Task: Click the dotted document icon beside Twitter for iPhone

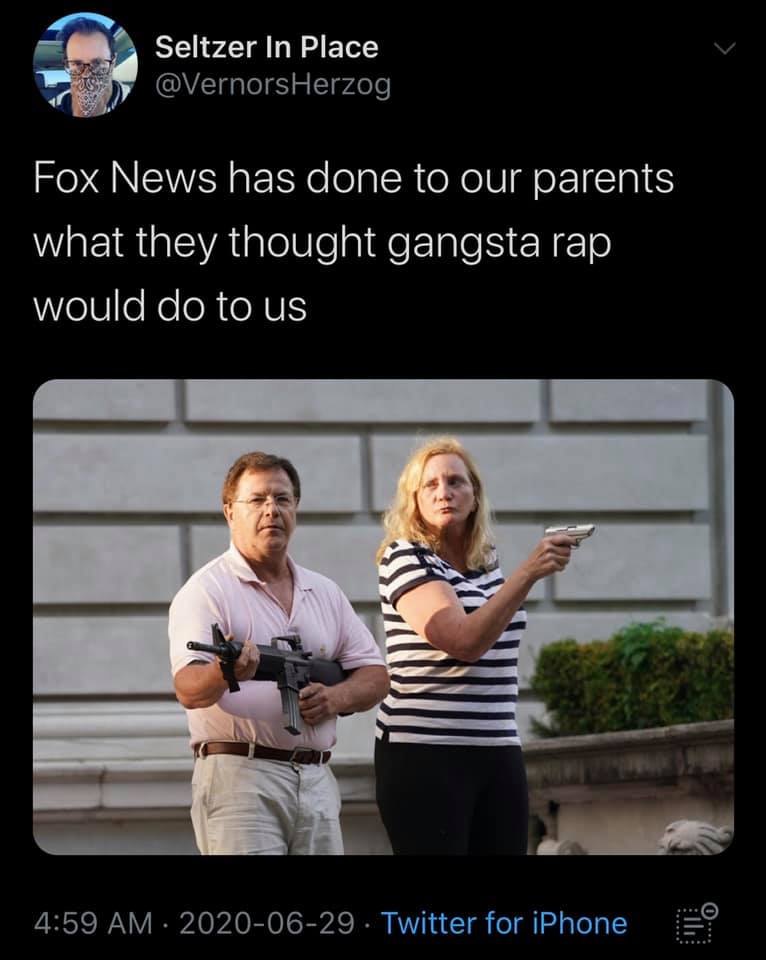Action: pos(697,923)
